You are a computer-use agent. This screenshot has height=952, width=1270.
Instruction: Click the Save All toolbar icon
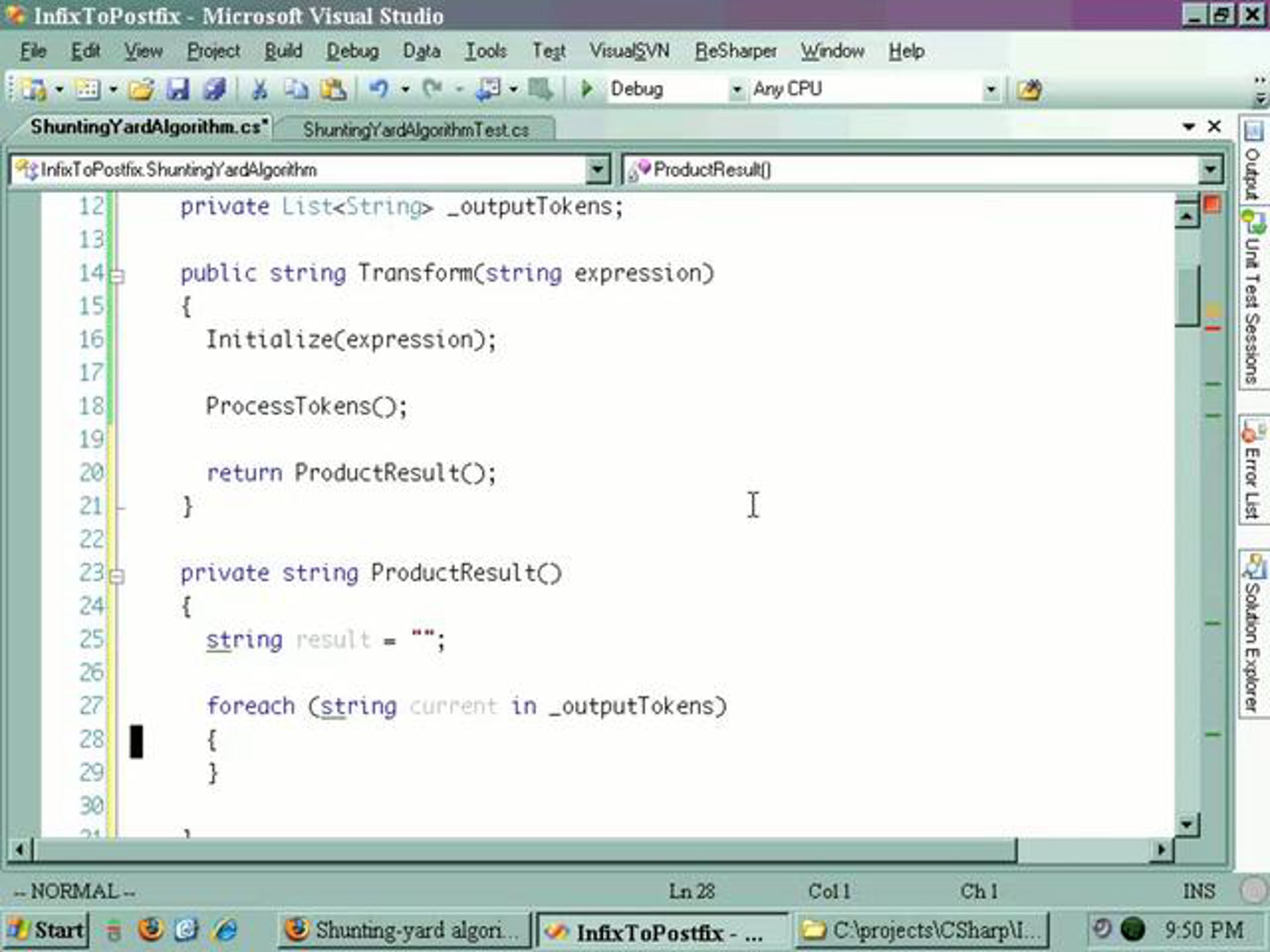click(x=214, y=89)
